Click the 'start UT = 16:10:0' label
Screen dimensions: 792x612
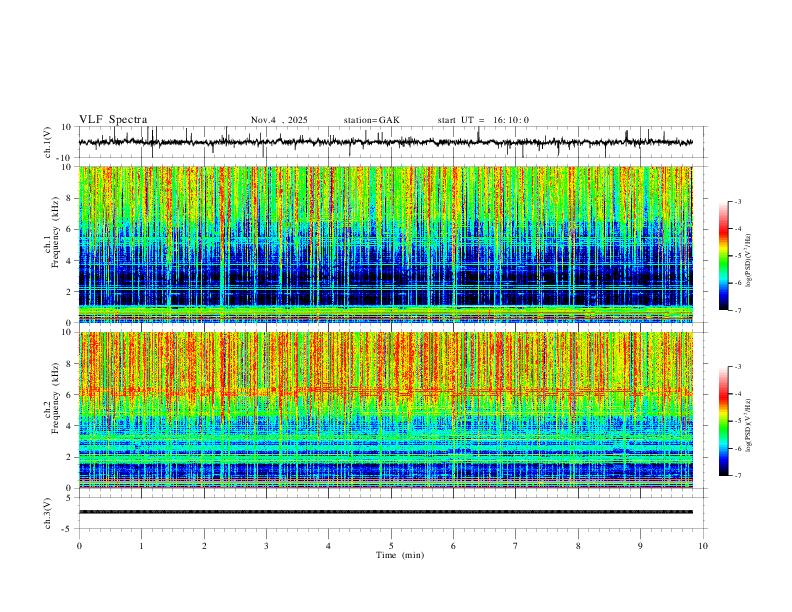(483, 120)
